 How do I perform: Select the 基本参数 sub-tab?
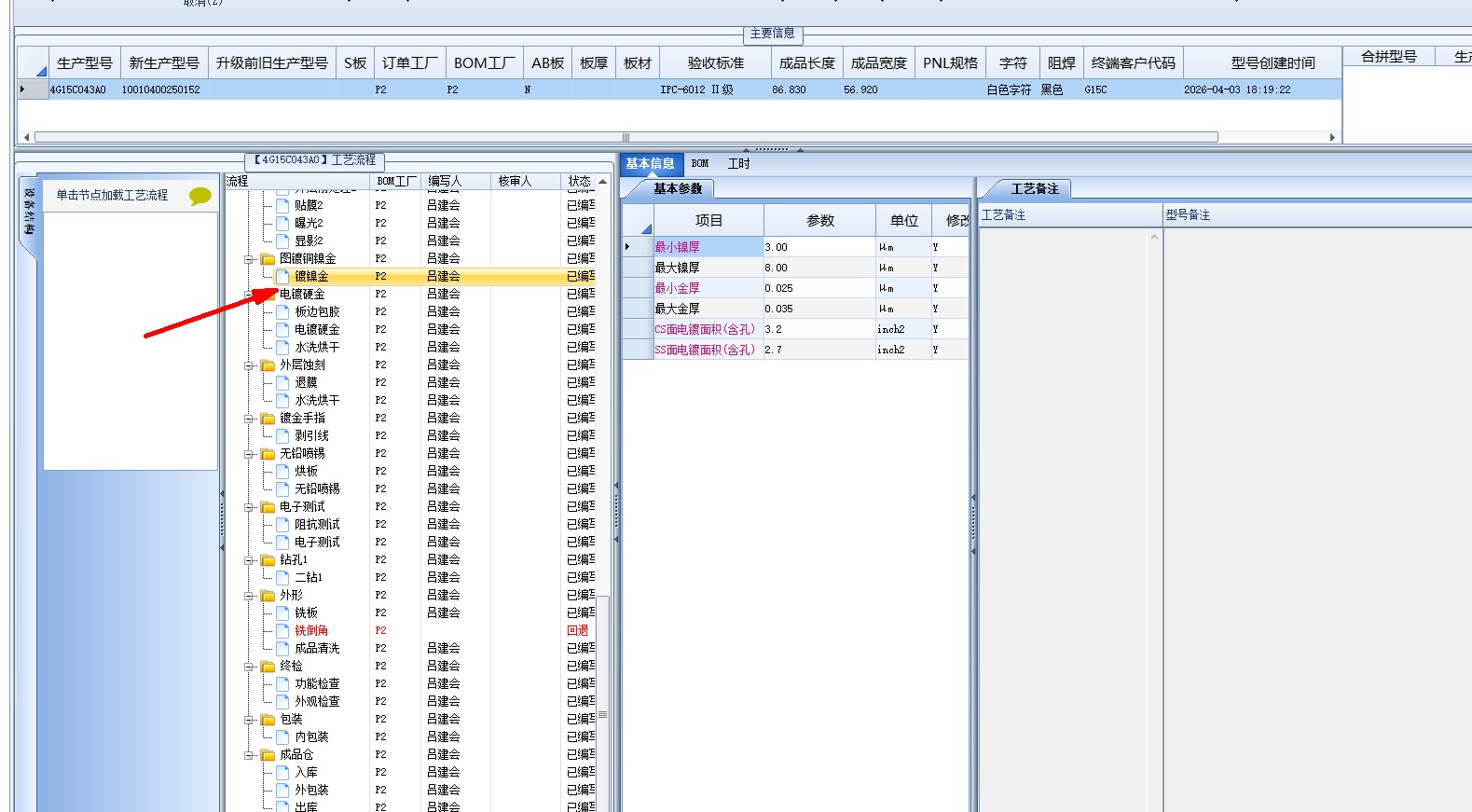(678, 188)
